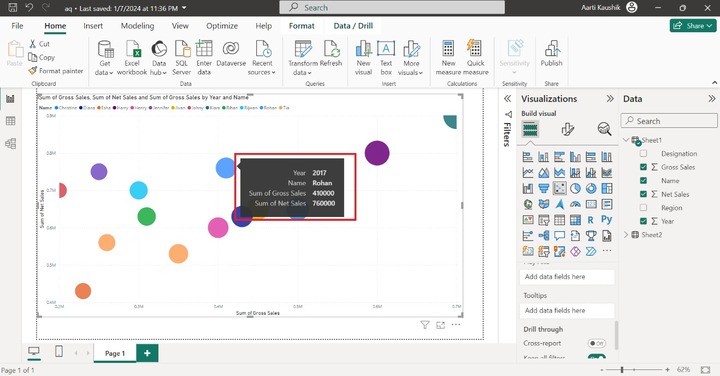
Task: Select the scatter chart visual icon
Action: pos(559,188)
